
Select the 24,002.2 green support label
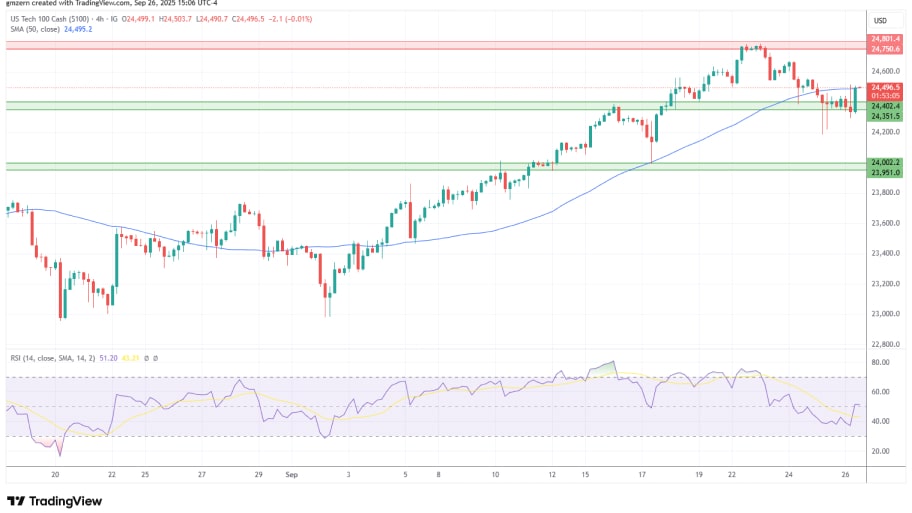(886, 162)
